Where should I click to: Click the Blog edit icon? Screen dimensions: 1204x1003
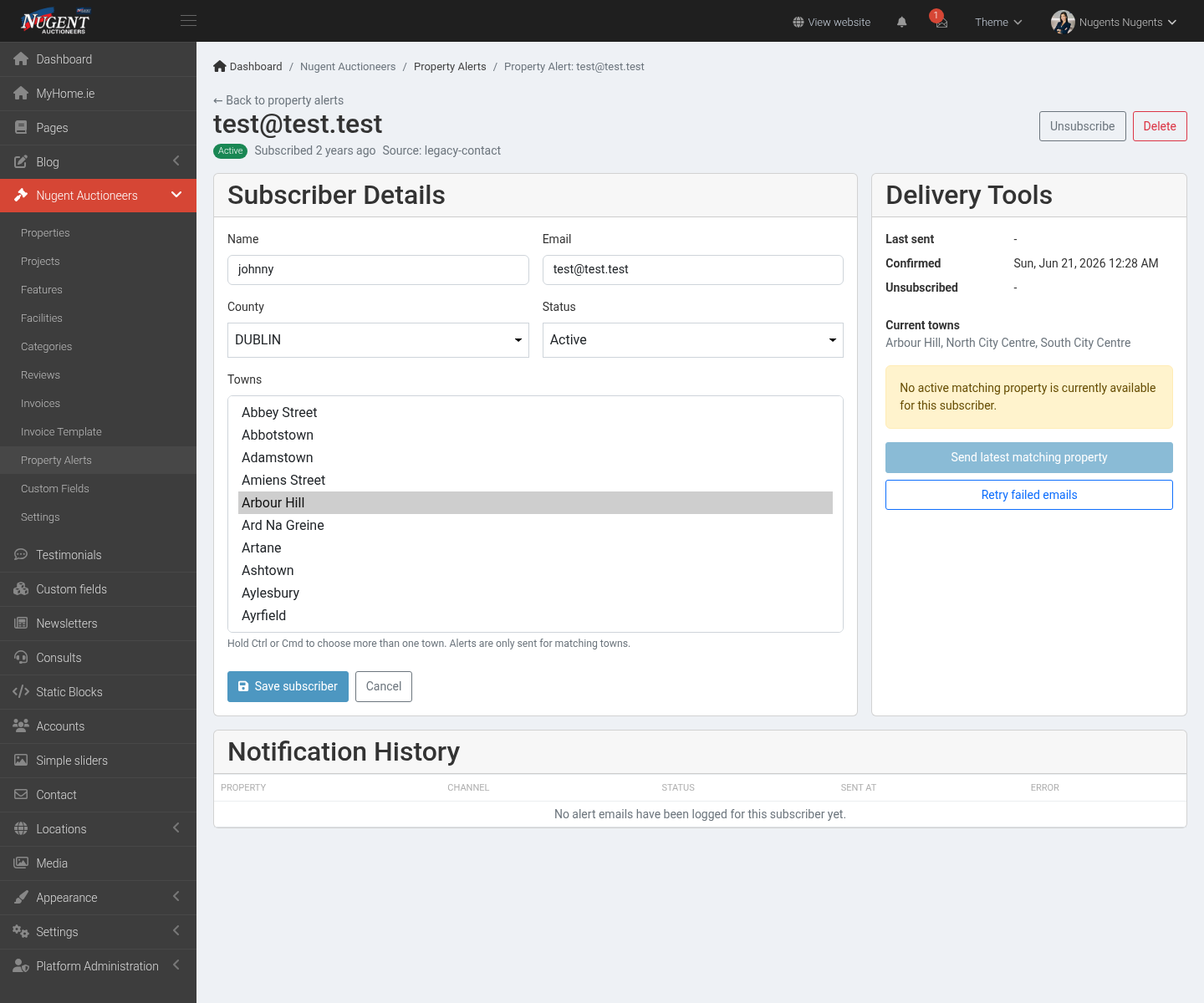[21, 162]
